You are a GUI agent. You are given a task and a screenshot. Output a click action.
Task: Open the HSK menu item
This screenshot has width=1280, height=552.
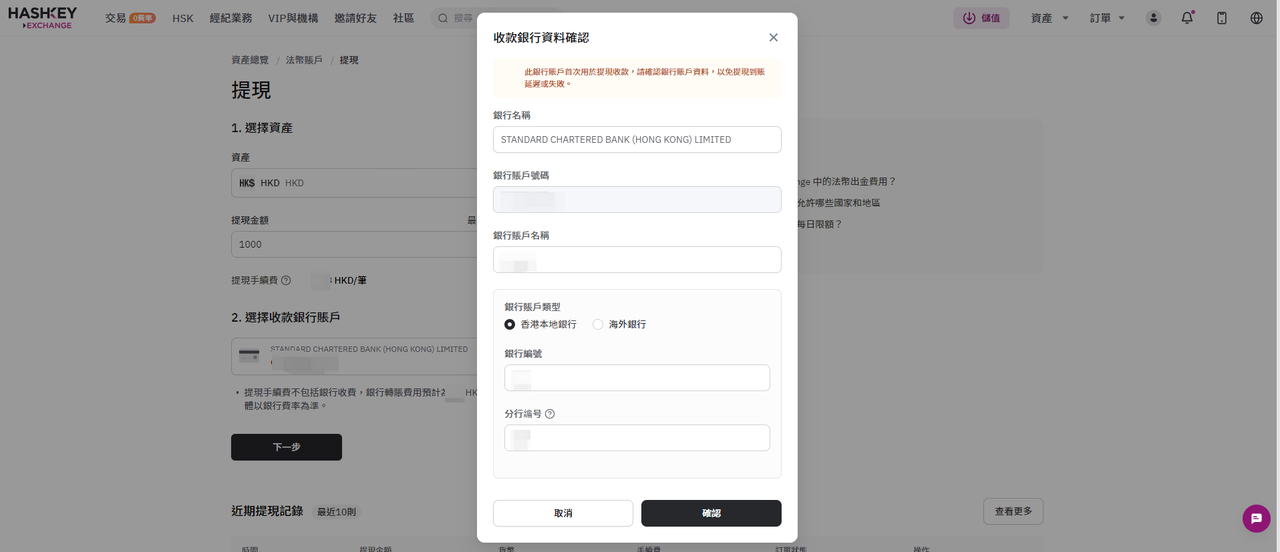pyautogui.click(x=183, y=18)
